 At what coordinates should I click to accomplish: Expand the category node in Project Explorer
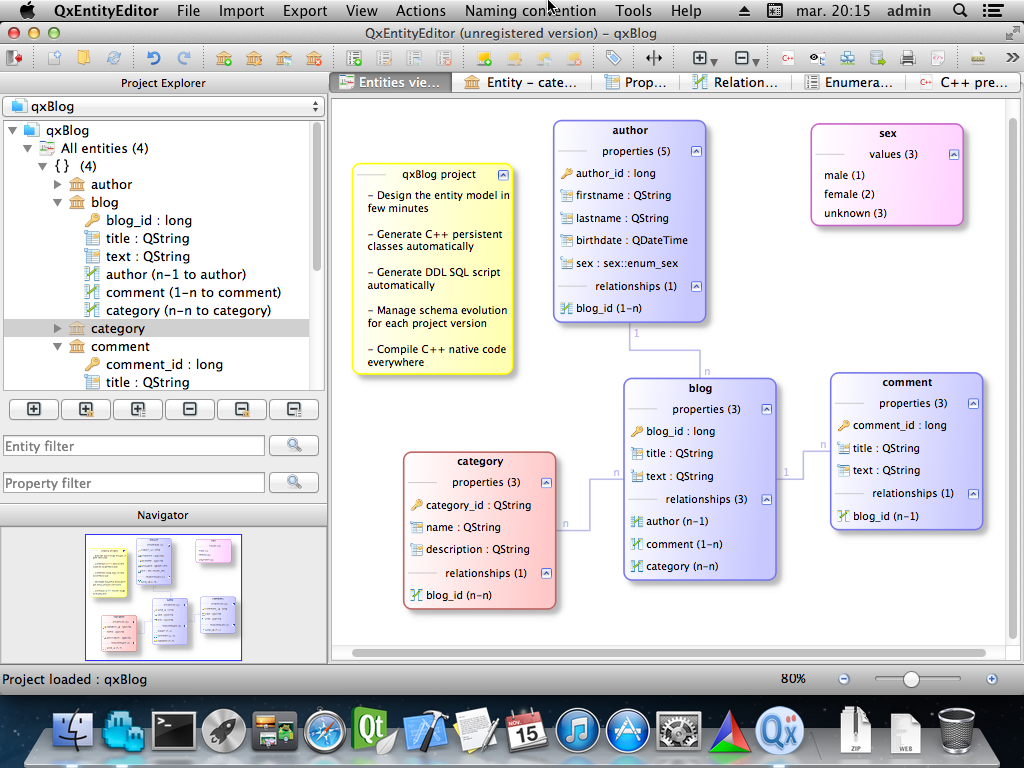coord(57,328)
